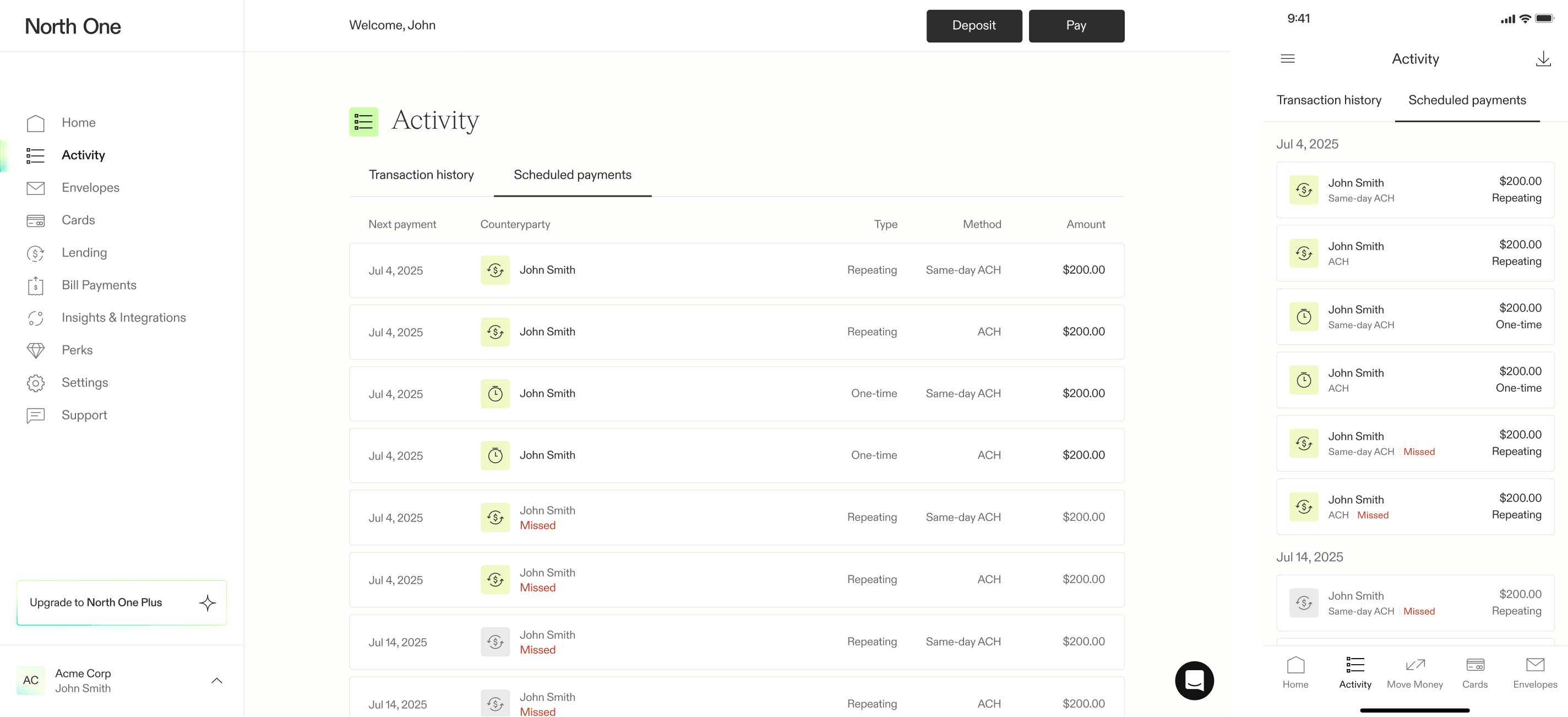
Task: Open Insights & Integrations icon
Action: pos(35,318)
